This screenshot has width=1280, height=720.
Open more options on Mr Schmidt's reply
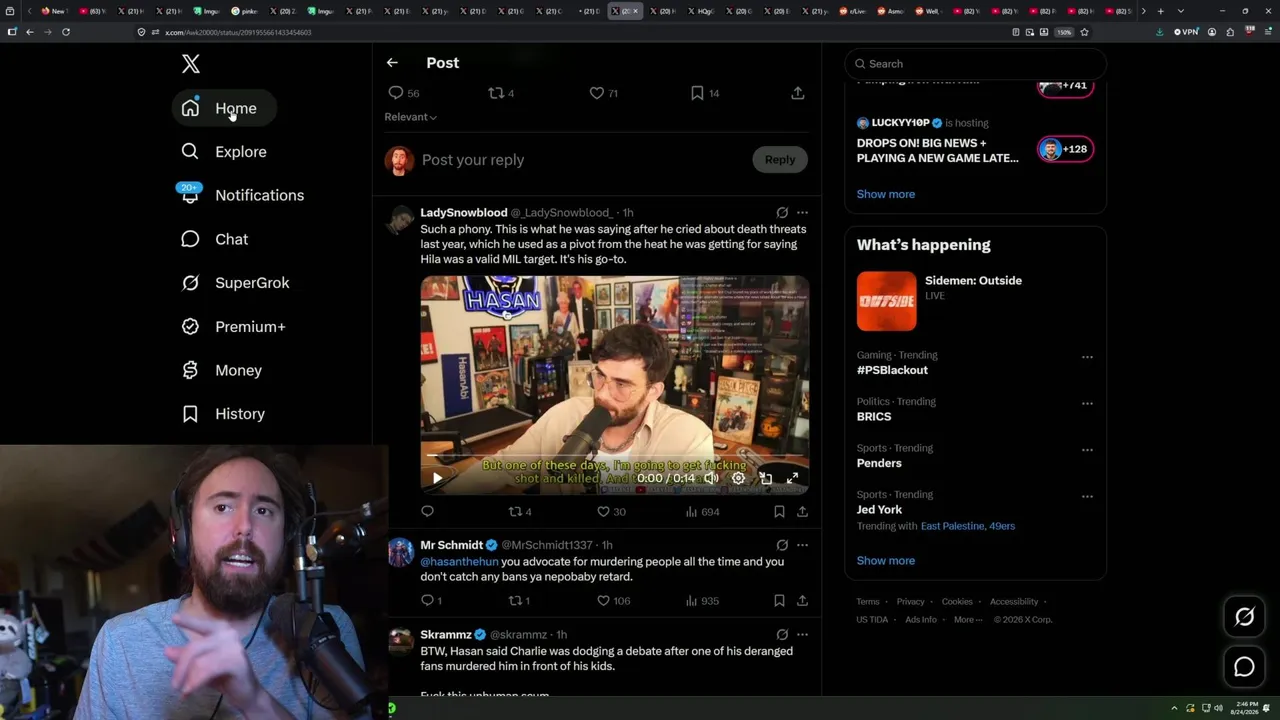[x=802, y=545]
